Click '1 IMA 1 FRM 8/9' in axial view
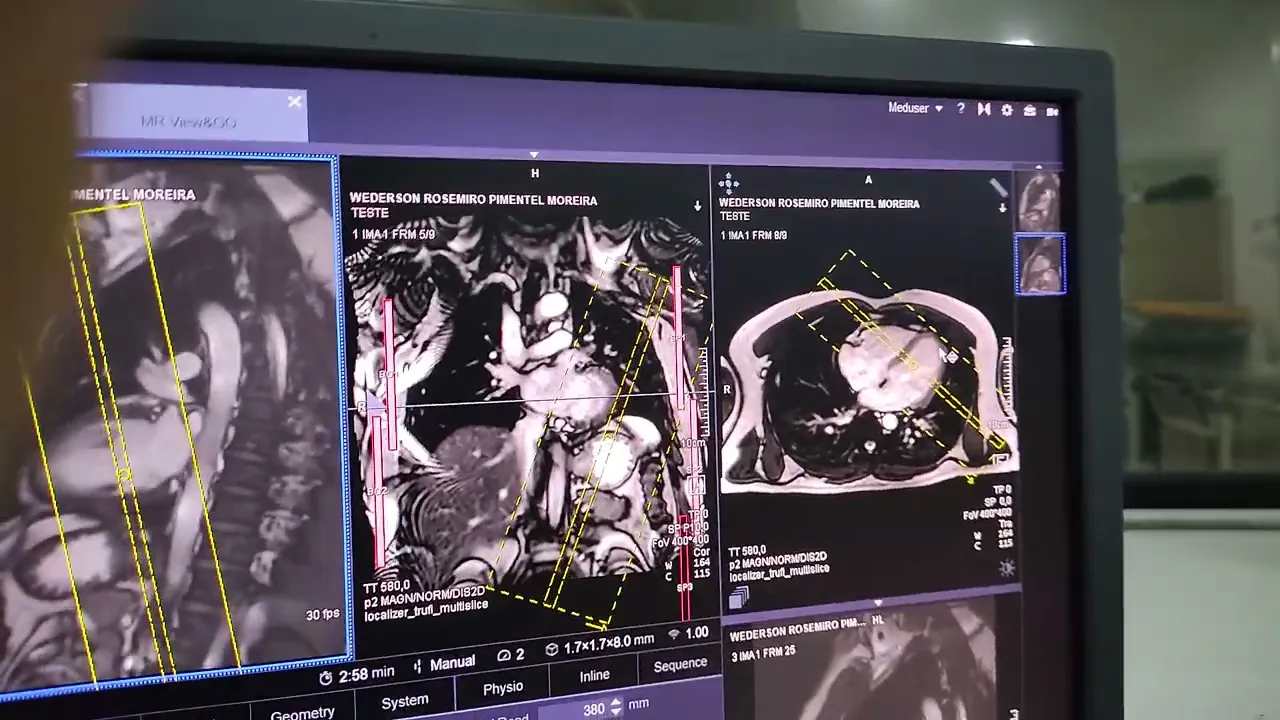1280x720 pixels. tap(753, 235)
